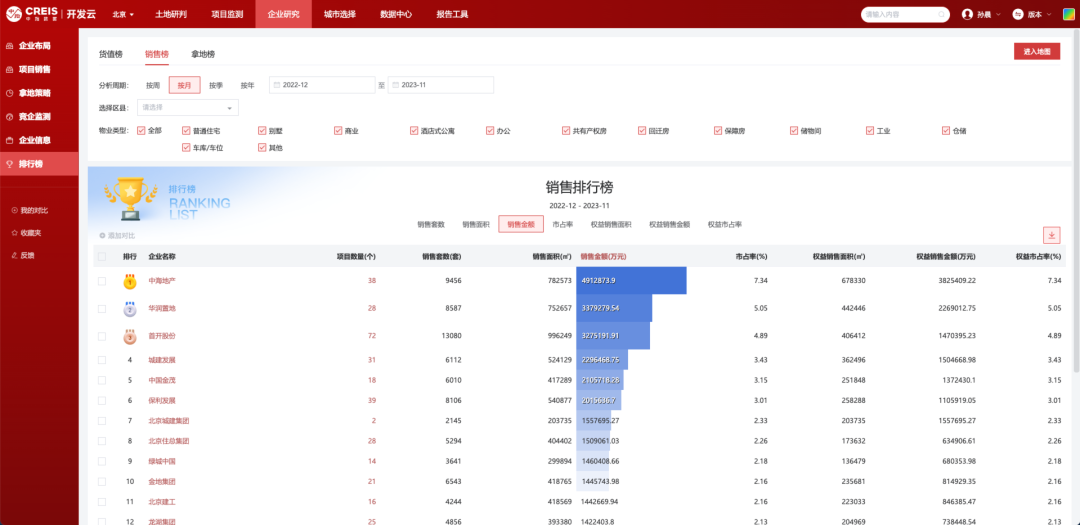Open 项目销售 sidebar icon
Screen dimensions: 1080x525
click(x=10, y=70)
